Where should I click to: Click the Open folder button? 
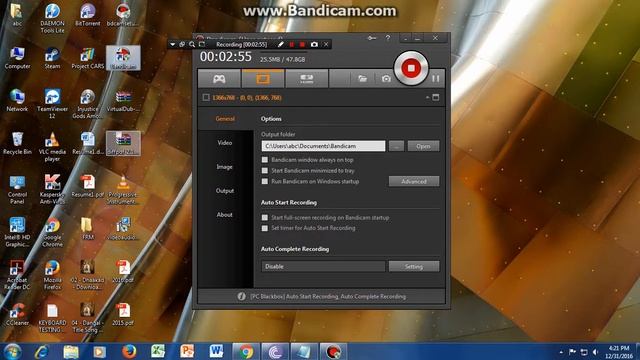tap(423, 146)
